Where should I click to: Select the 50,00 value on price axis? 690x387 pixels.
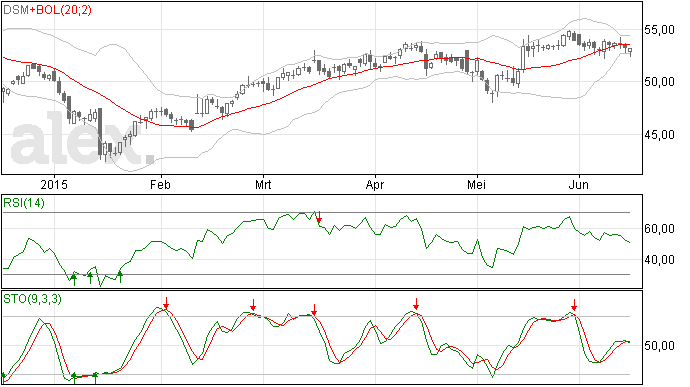(659, 82)
